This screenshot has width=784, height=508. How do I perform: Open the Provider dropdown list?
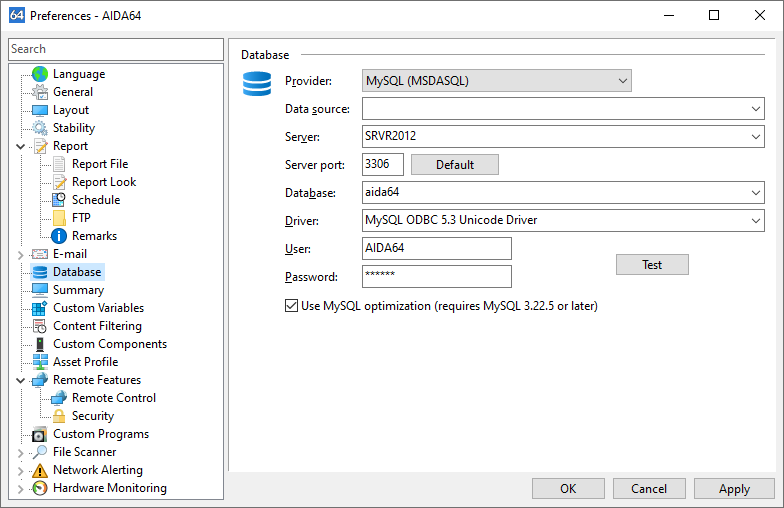tap(622, 80)
